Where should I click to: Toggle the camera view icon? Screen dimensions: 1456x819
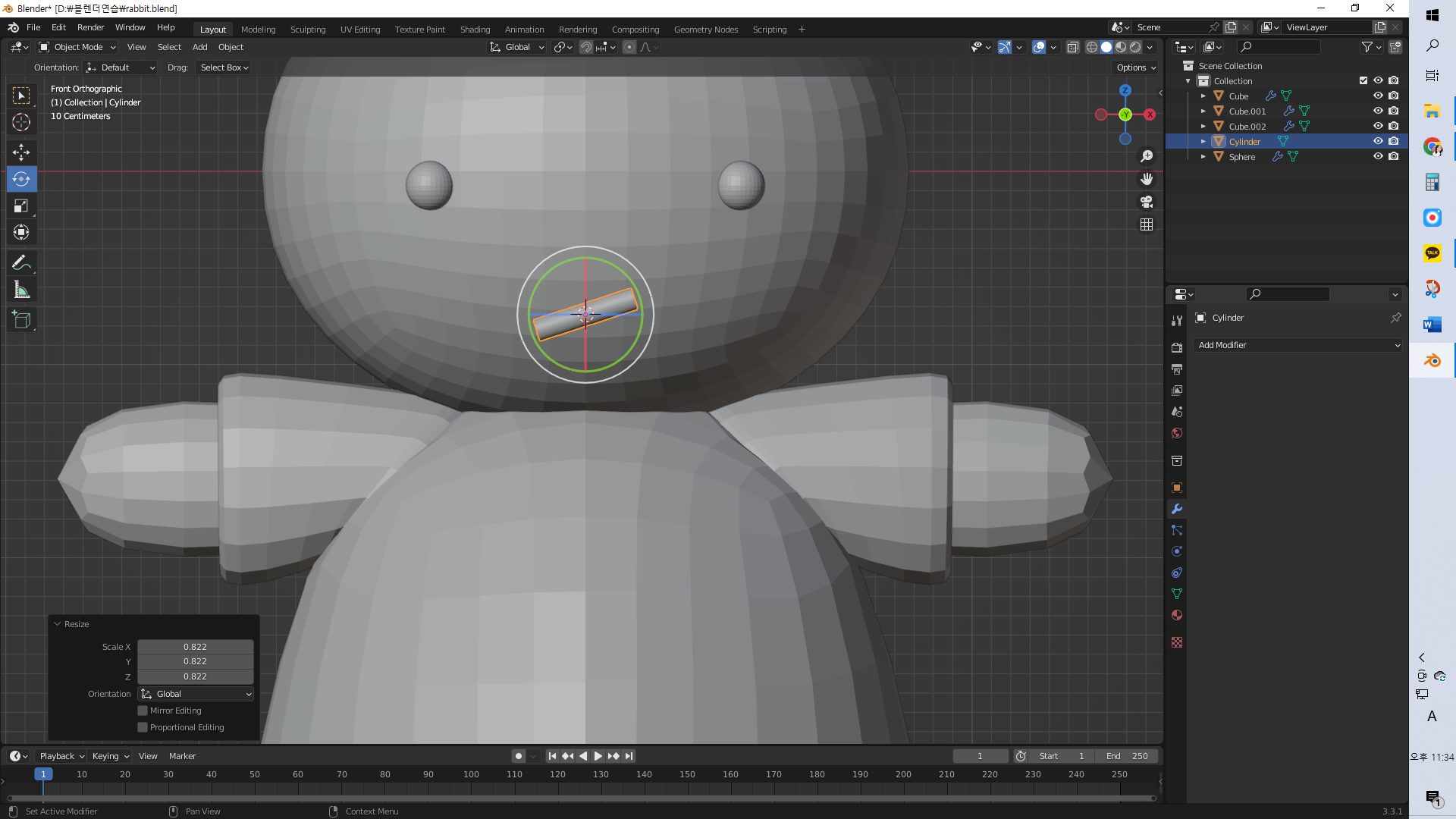click(1147, 202)
